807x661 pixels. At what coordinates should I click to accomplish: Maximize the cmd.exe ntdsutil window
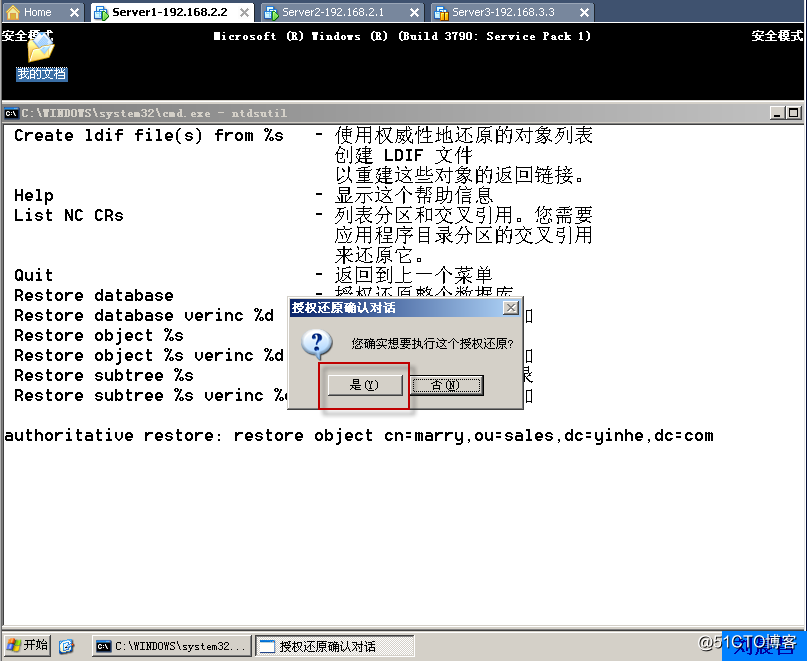point(794,113)
